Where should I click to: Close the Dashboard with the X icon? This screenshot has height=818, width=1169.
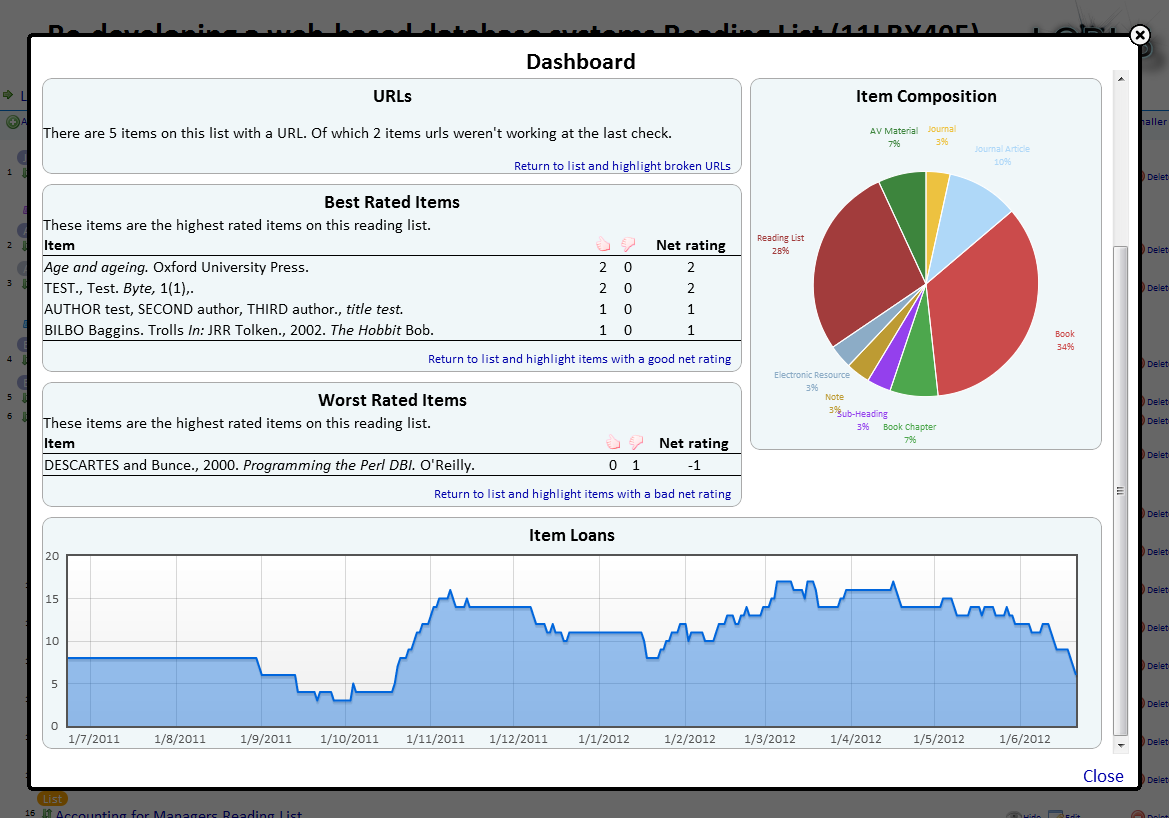pyautogui.click(x=1139, y=36)
